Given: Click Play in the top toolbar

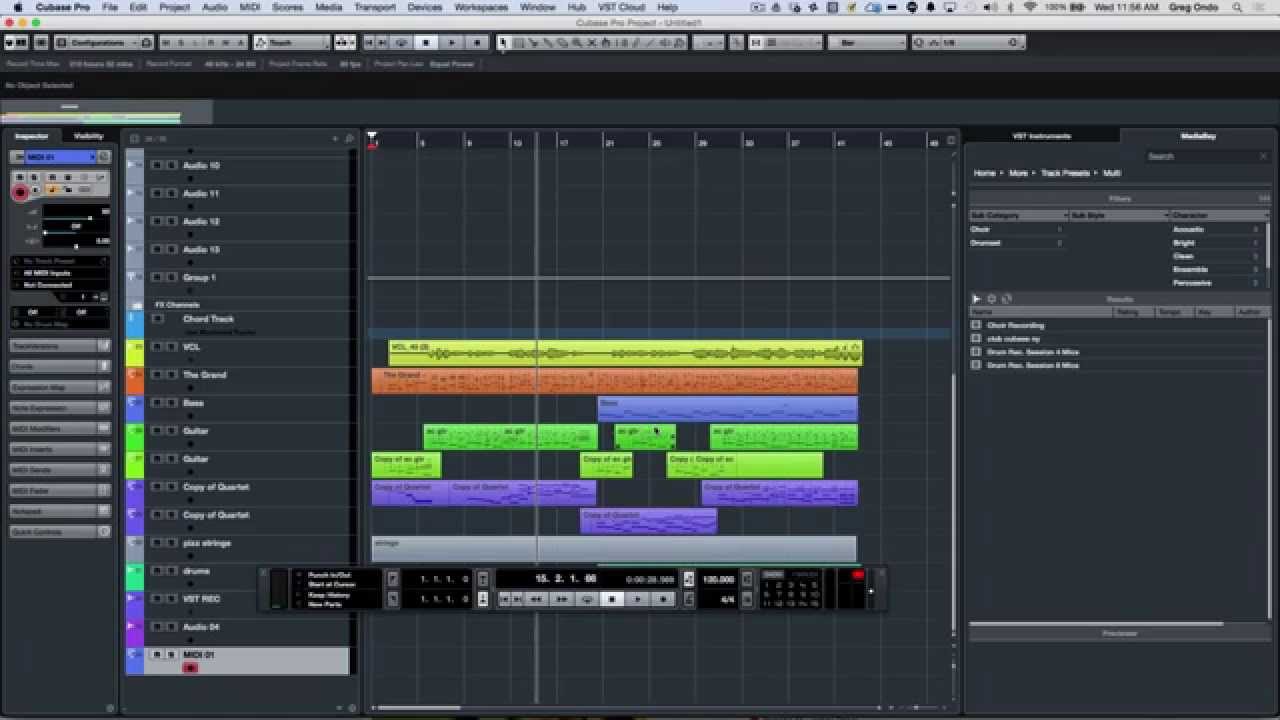Looking at the screenshot, I should coord(452,43).
